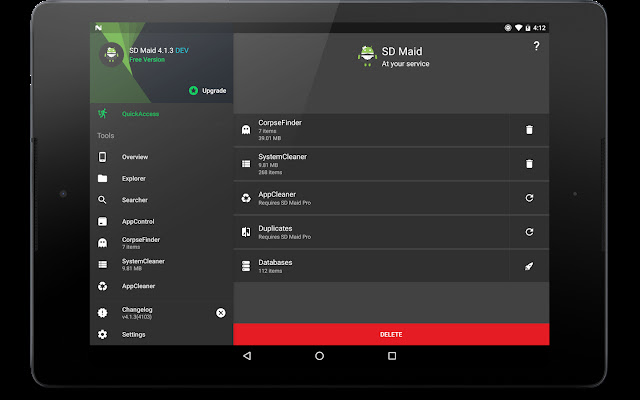Click the Duplicates icon in main panel
The image size is (640, 400).
(246, 232)
